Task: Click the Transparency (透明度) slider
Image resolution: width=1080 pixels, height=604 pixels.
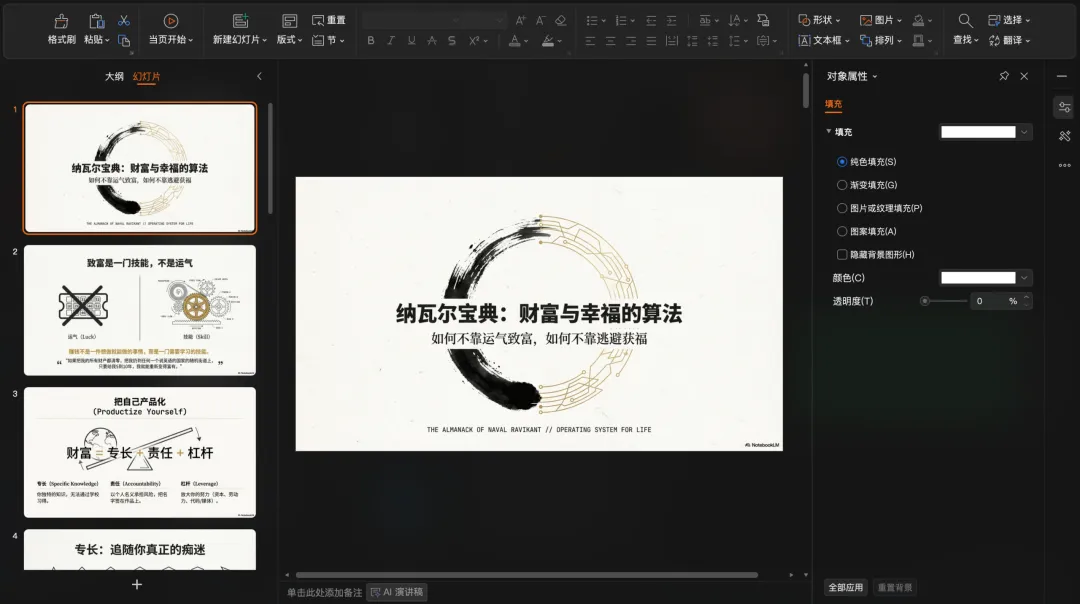Action: click(944, 301)
